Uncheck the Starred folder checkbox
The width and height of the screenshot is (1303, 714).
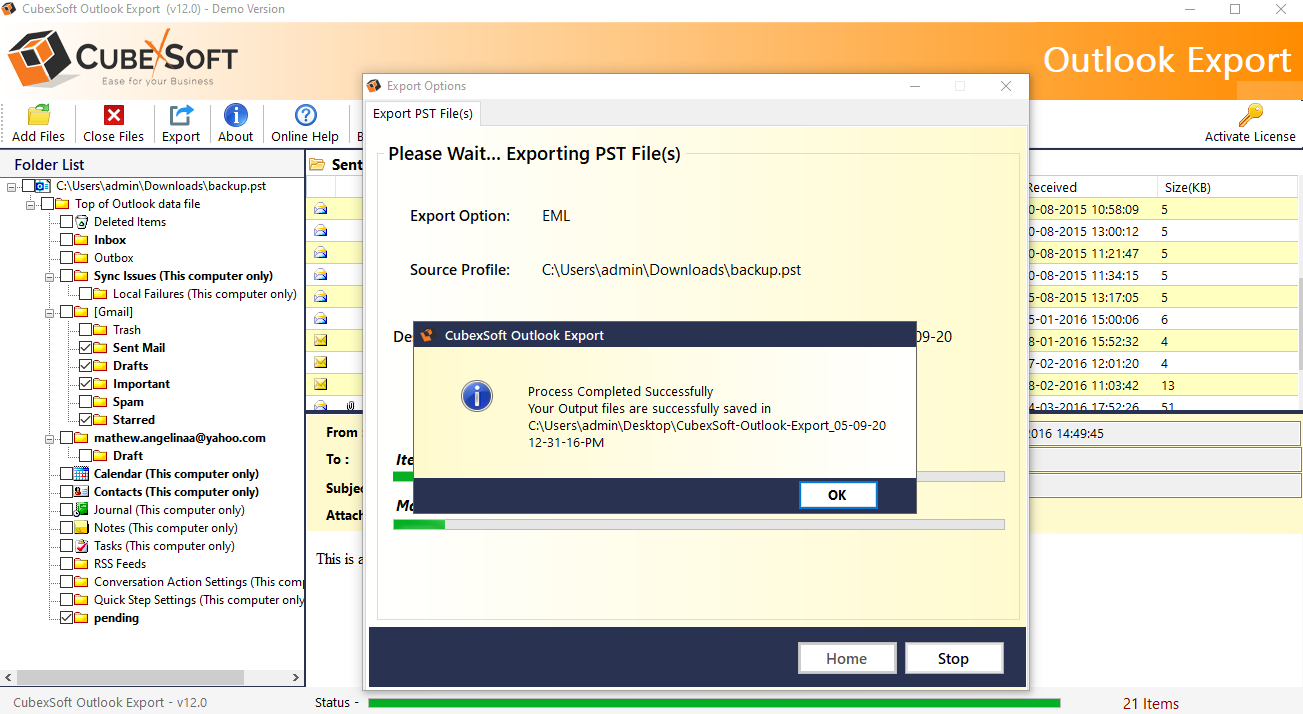85,420
